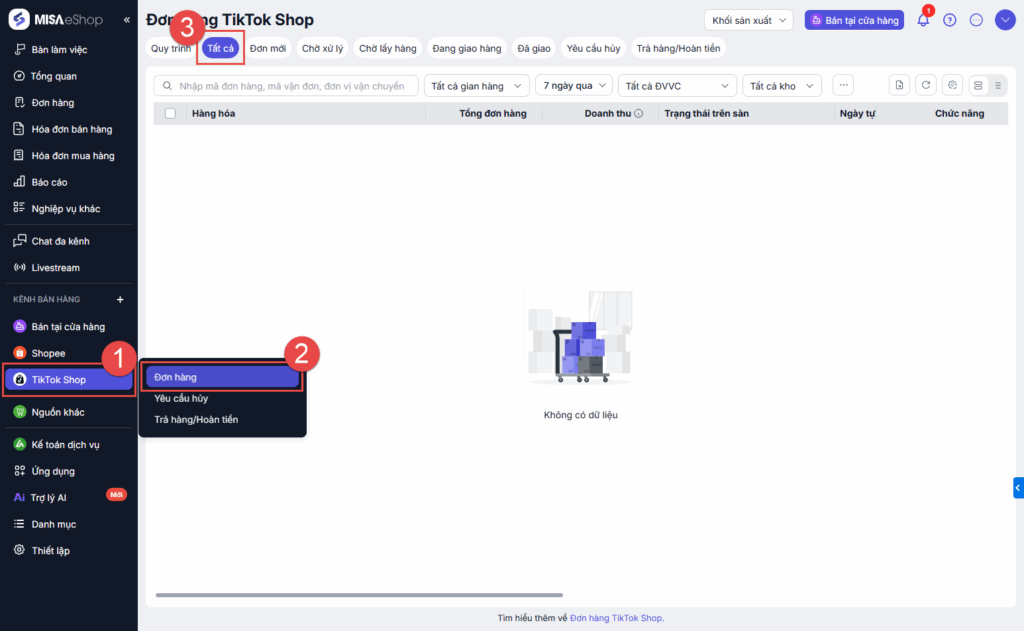Screen dimensions: 1024x631
Task: Open Hóa đơn mua hàng
Action: click(72, 155)
